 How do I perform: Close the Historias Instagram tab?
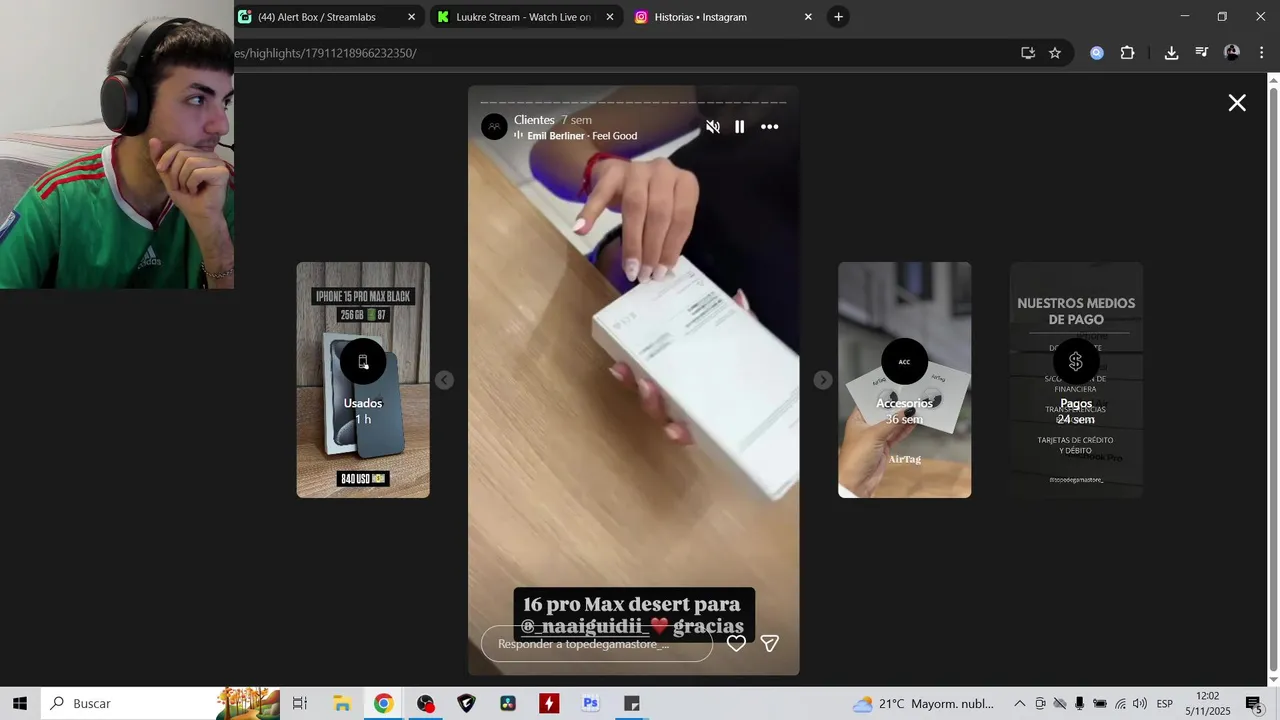pyautogui.click(x=808, y=17)
